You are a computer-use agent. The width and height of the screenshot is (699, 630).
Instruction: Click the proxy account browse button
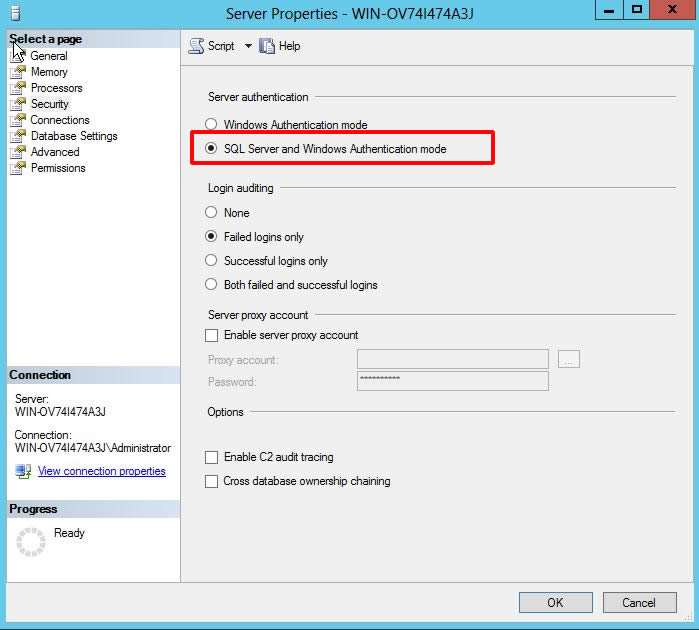(568, 359)
